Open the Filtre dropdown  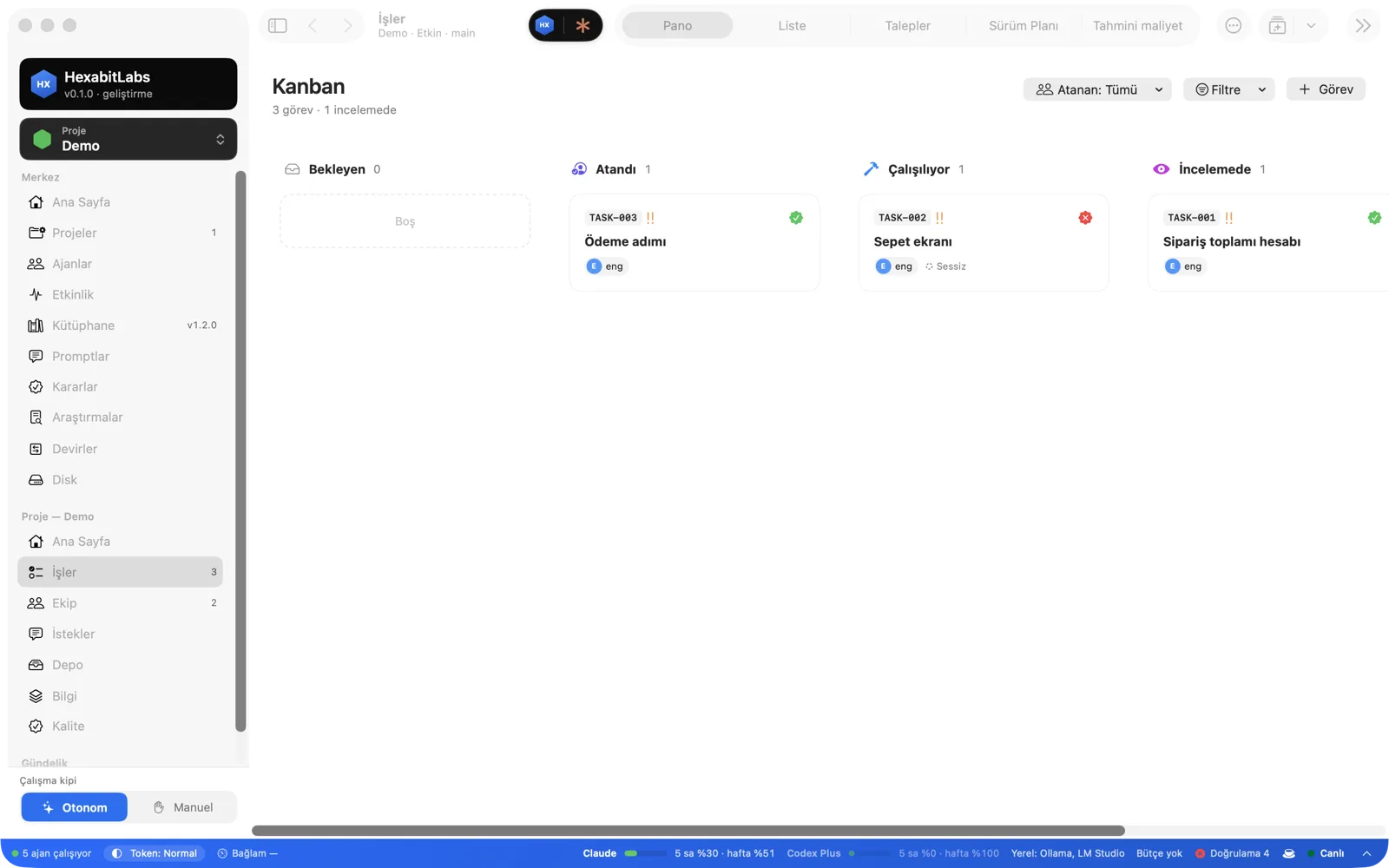pyautogui.click(x=1229, y=89)
